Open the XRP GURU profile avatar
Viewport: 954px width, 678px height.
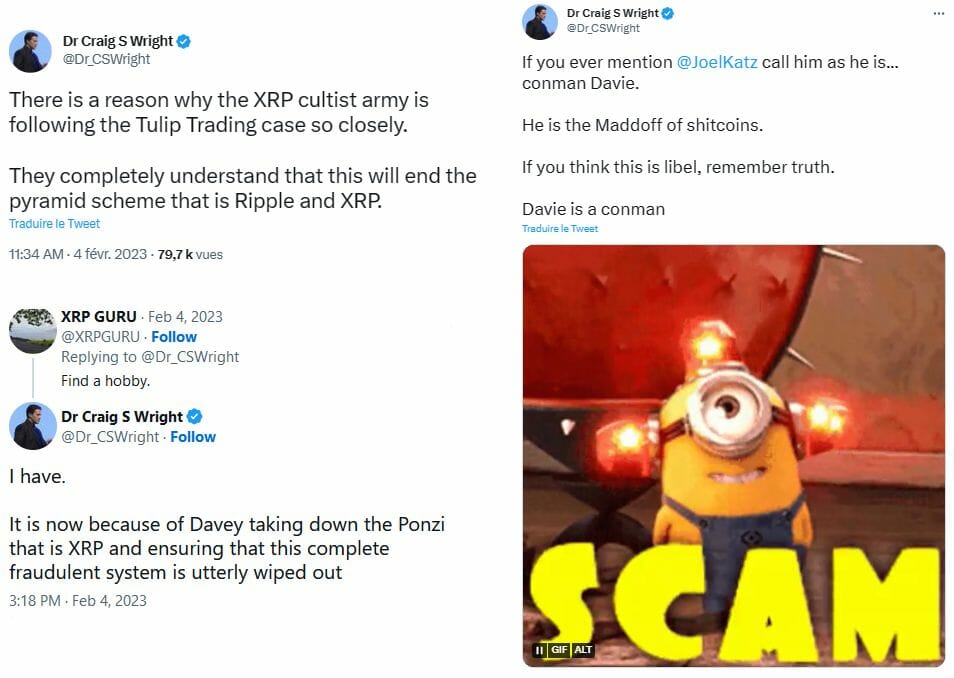(33, 330)
